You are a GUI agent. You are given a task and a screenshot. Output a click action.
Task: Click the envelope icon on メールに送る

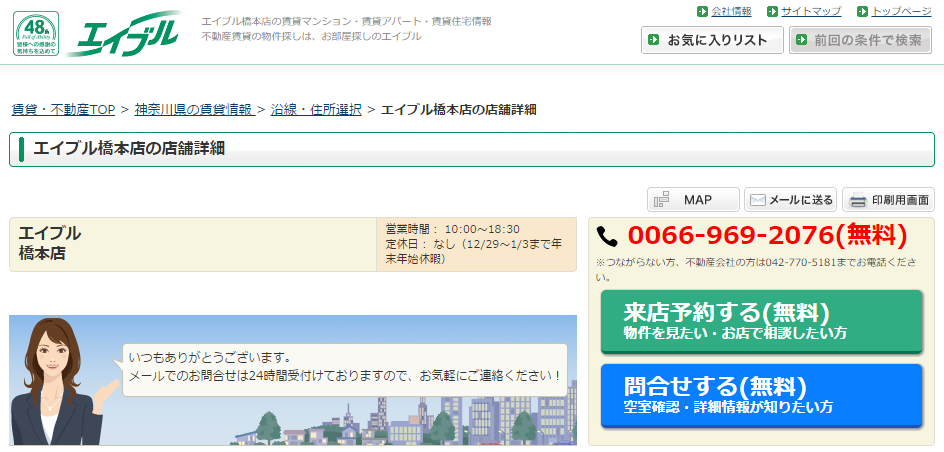click(x=758, y=200)
